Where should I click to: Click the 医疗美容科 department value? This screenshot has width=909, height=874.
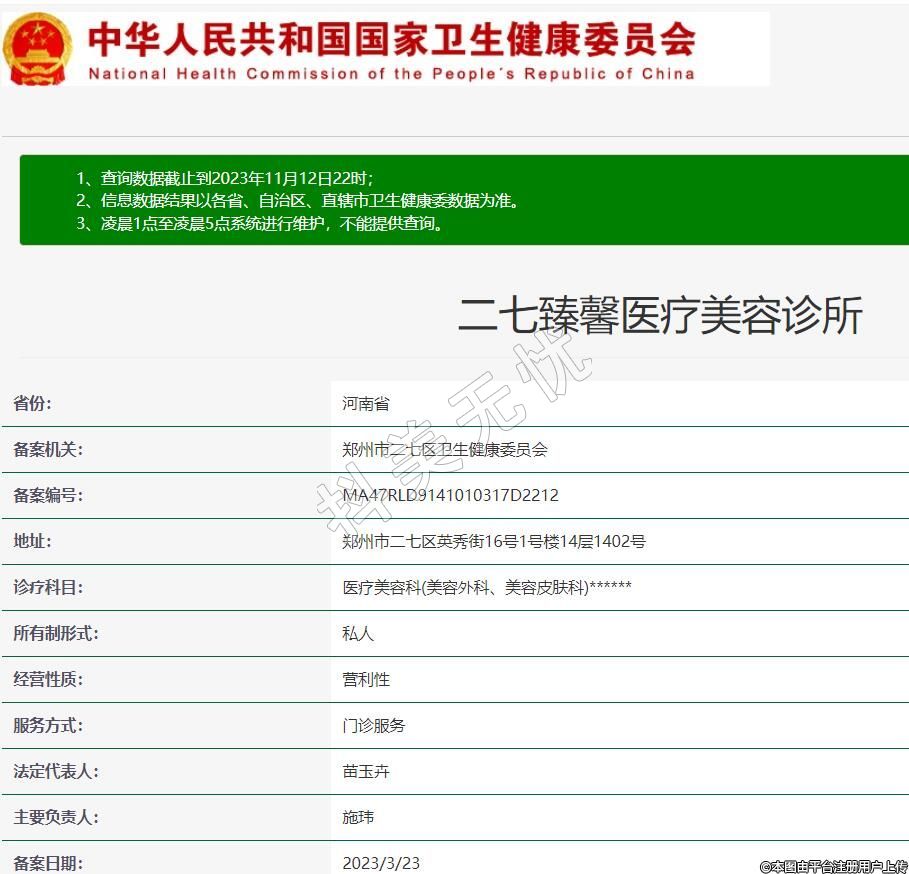point(486,588)
